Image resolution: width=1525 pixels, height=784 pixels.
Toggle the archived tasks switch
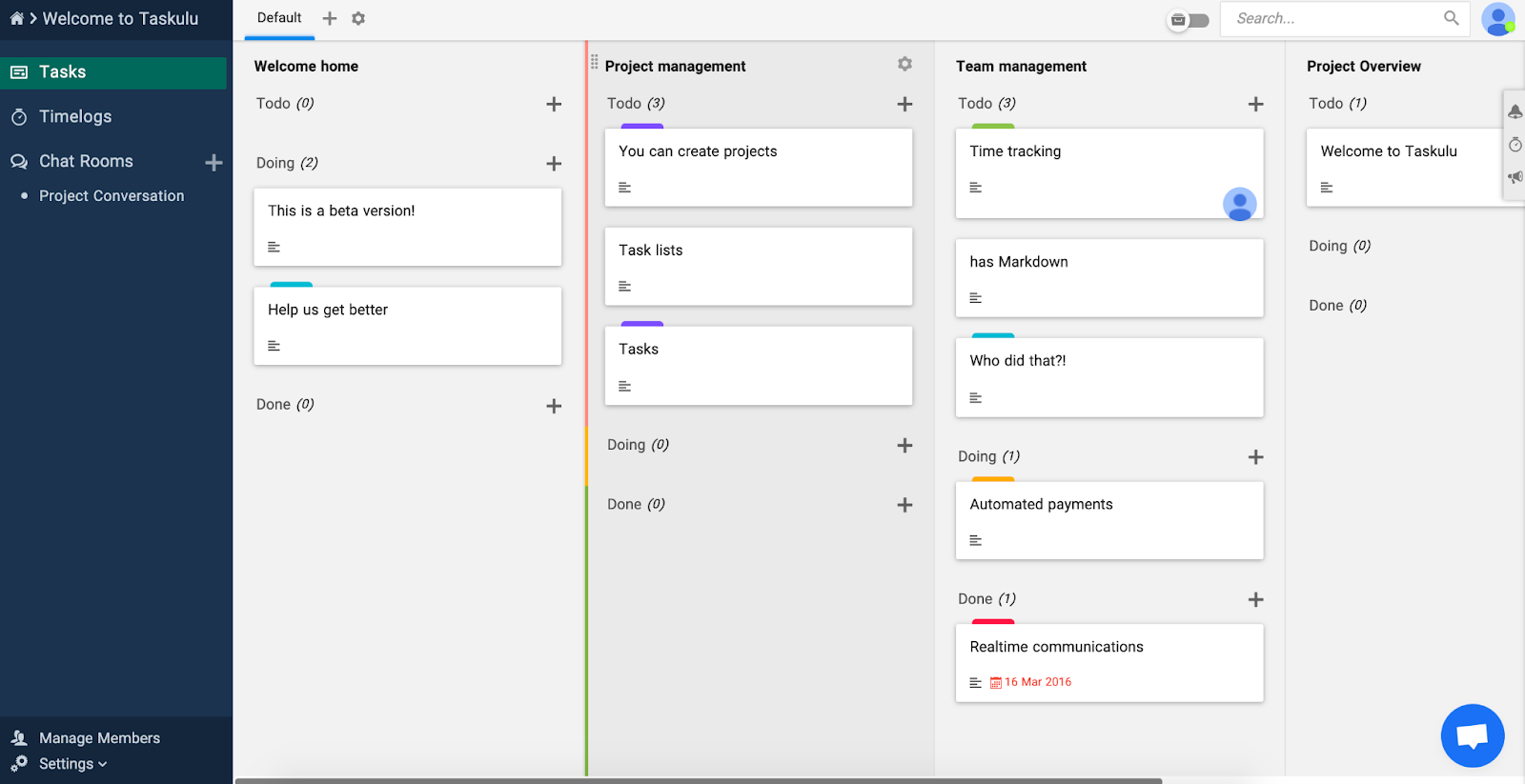1189,20
